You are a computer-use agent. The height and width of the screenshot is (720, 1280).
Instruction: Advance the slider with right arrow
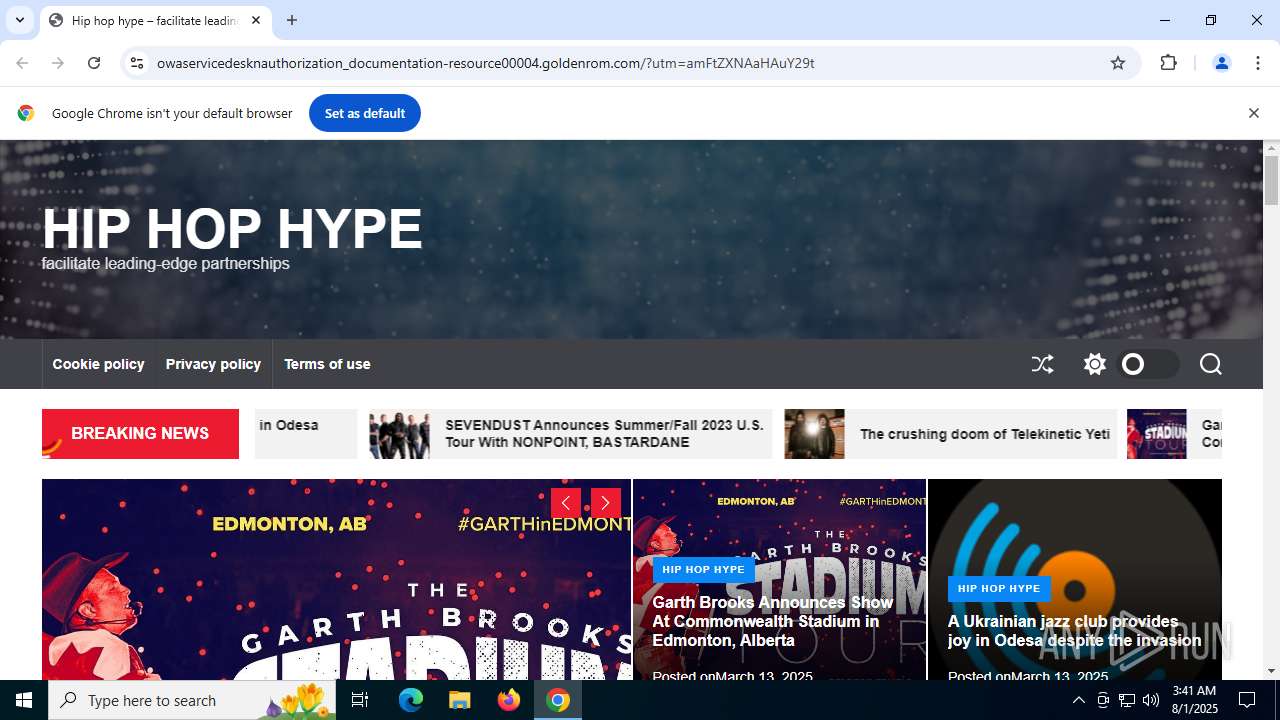point(606,503)
